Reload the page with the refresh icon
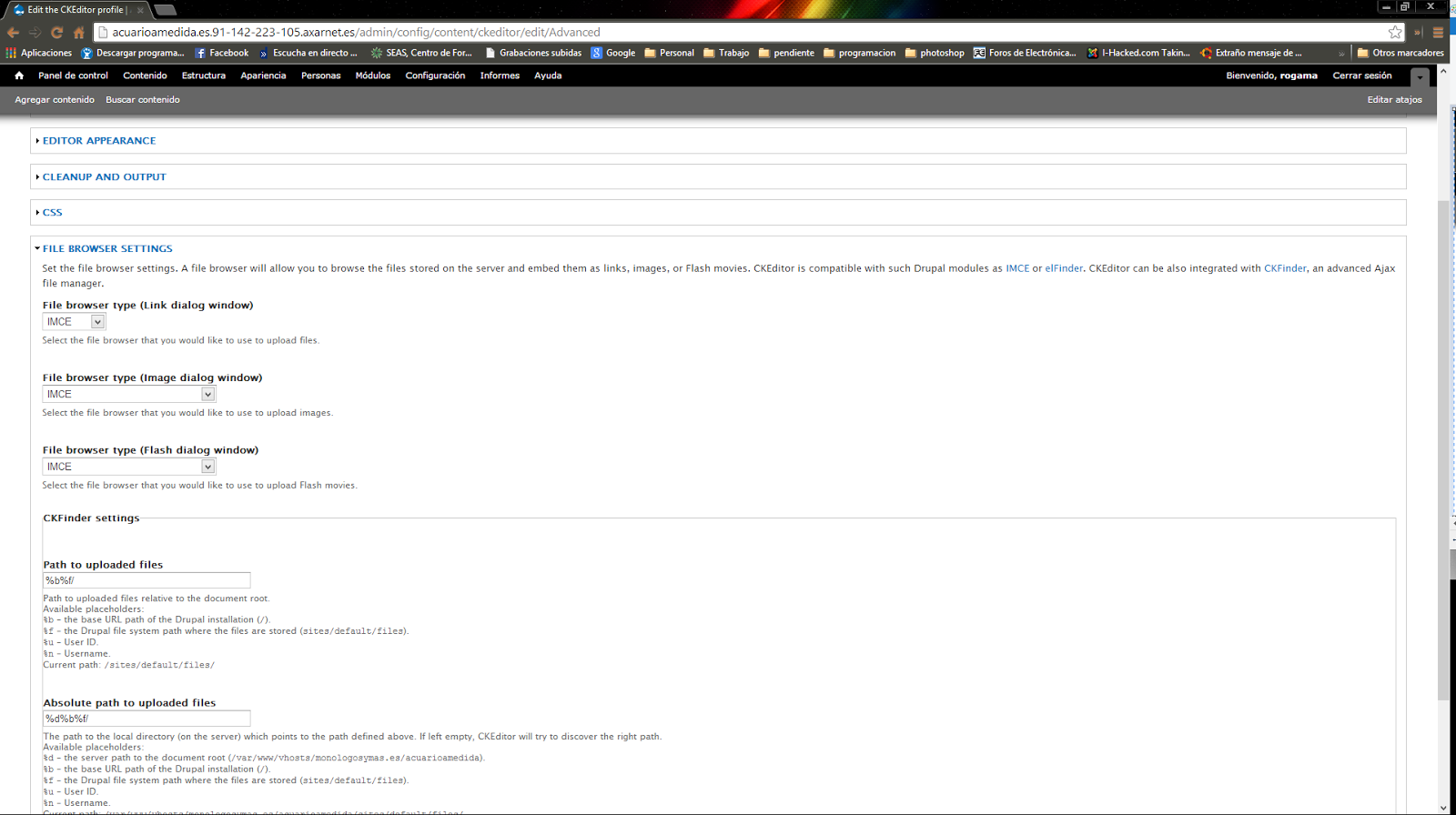This screenshot has width=1456, height=815. coord(57,32)
